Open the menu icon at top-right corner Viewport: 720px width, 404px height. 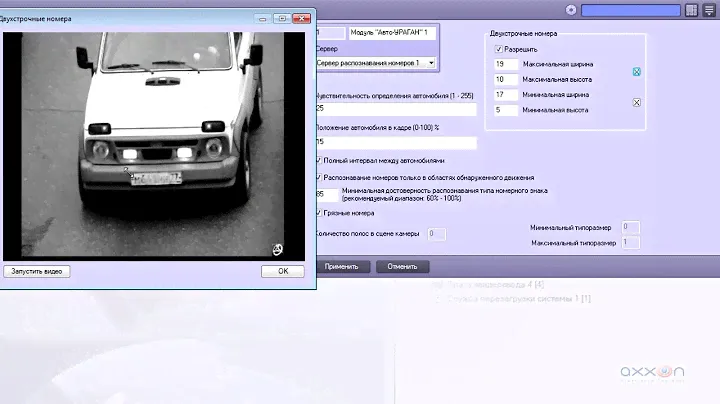tap(709, 10)
